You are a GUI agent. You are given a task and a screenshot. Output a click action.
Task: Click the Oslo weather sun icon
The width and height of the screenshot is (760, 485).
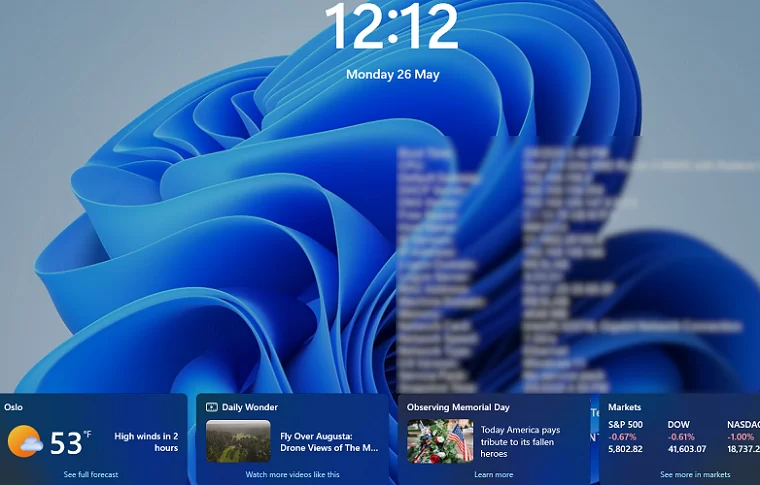coord(25,441)
